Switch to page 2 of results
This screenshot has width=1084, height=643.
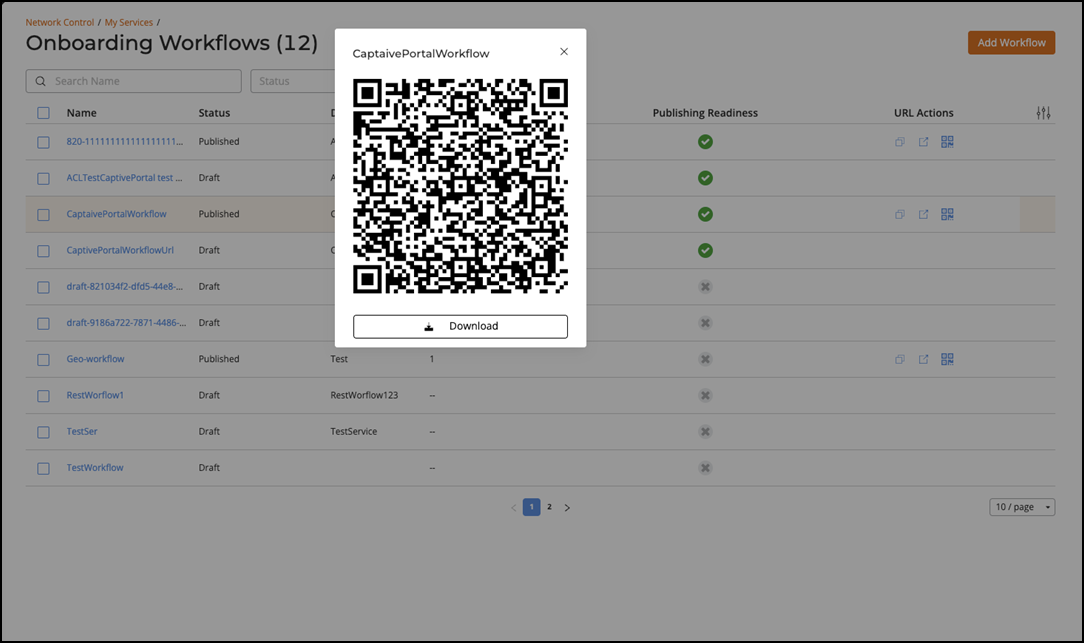(x=549, y=507)
